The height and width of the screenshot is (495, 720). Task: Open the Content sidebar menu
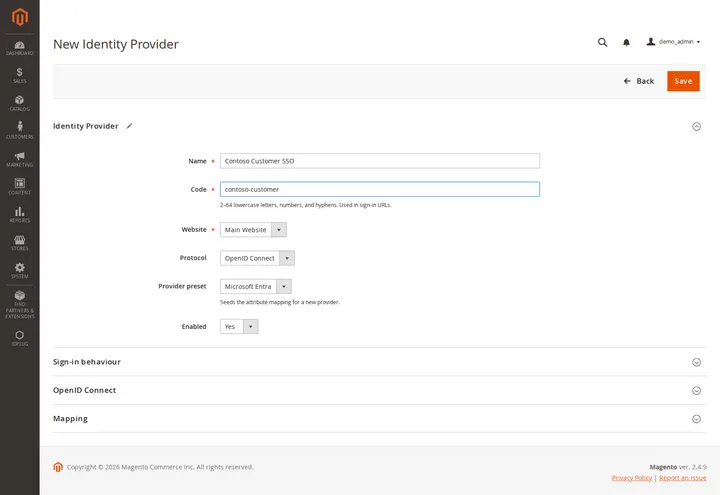click(x=20, y=187)
